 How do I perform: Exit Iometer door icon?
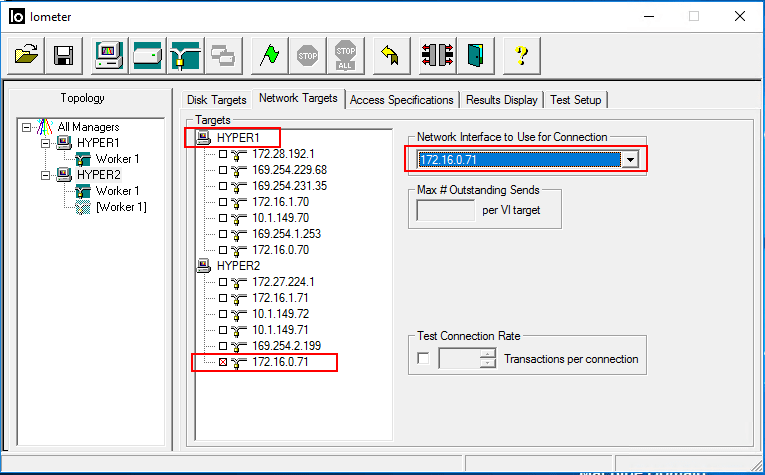475,55
